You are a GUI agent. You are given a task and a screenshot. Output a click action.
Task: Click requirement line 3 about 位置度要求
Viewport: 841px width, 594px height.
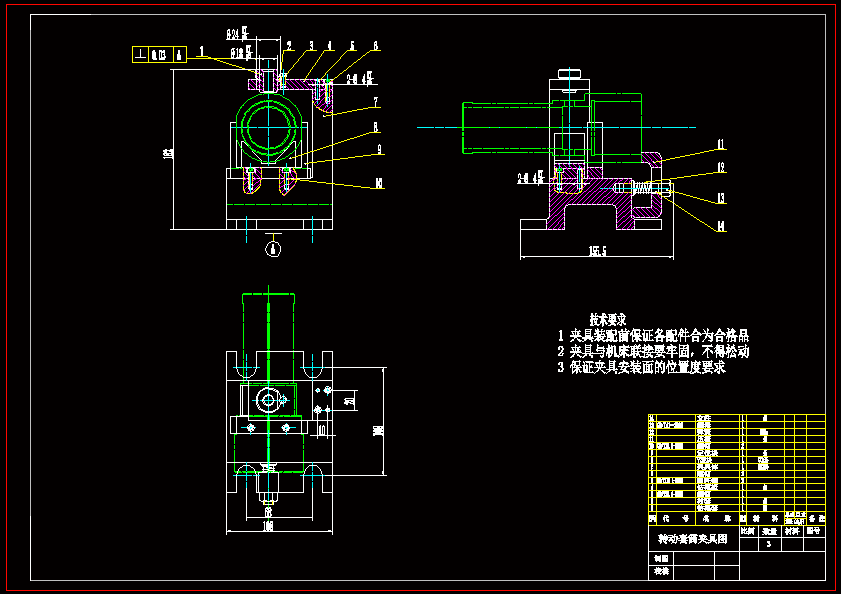(x=640, y=368)
